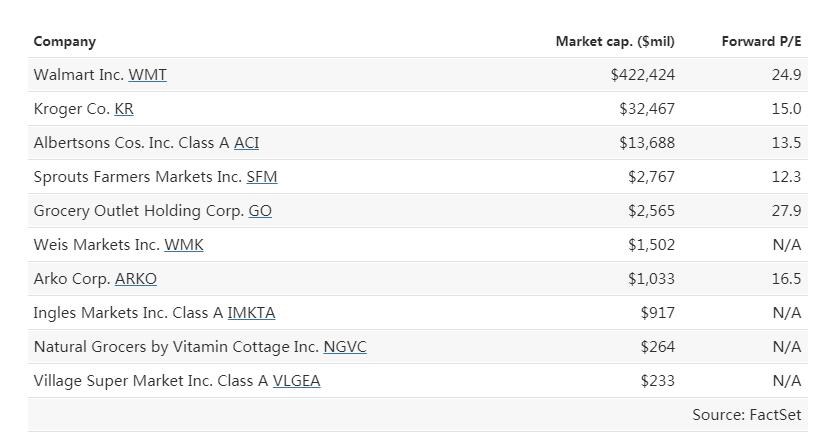Select the ARKO ticker link
This screenshot has height=444, width=835.
[136, 279]
